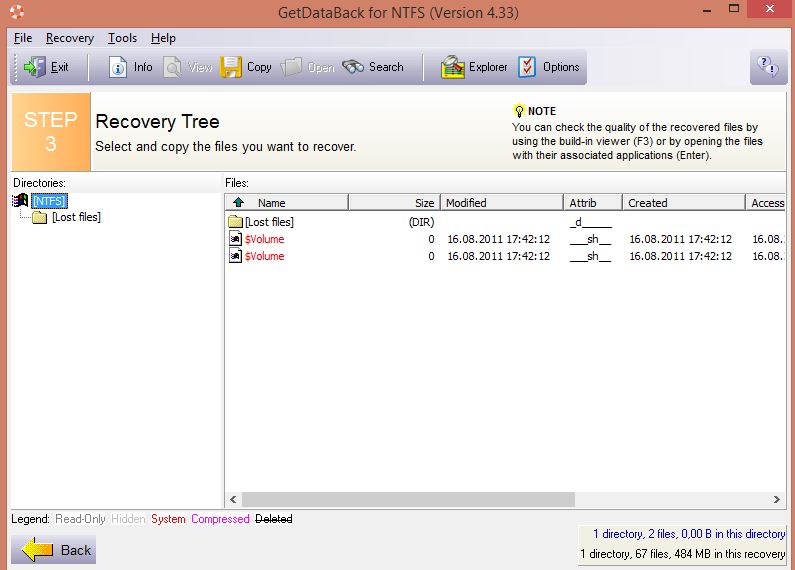Maximize the GetDataBack window

(734, 9)
